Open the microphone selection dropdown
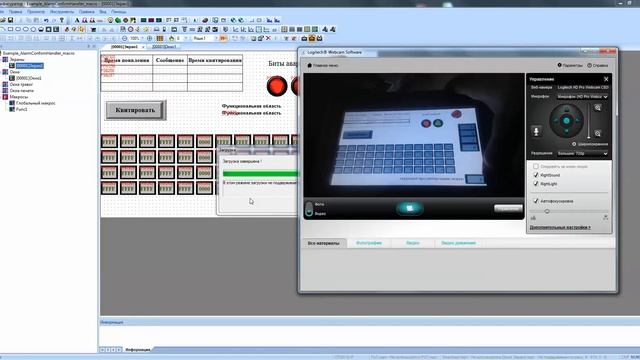 [x=582, y=97]
